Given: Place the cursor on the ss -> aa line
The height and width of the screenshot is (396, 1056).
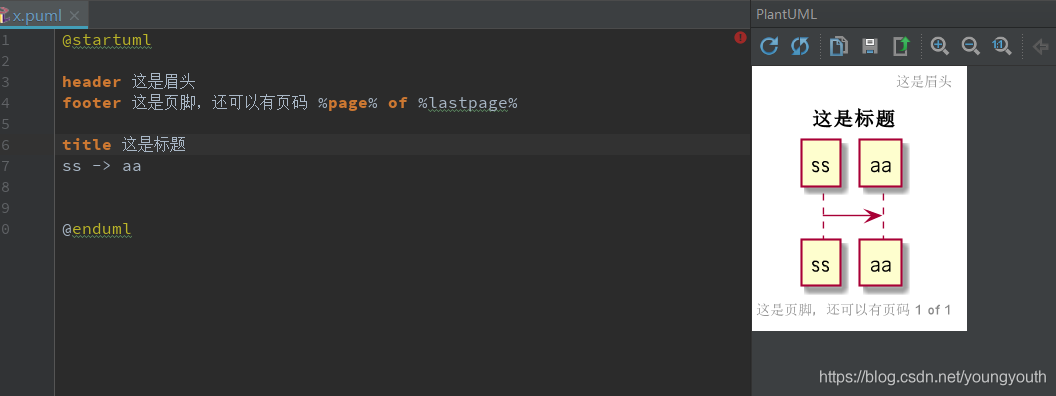Looking at the screenshot, I should 102,166.
